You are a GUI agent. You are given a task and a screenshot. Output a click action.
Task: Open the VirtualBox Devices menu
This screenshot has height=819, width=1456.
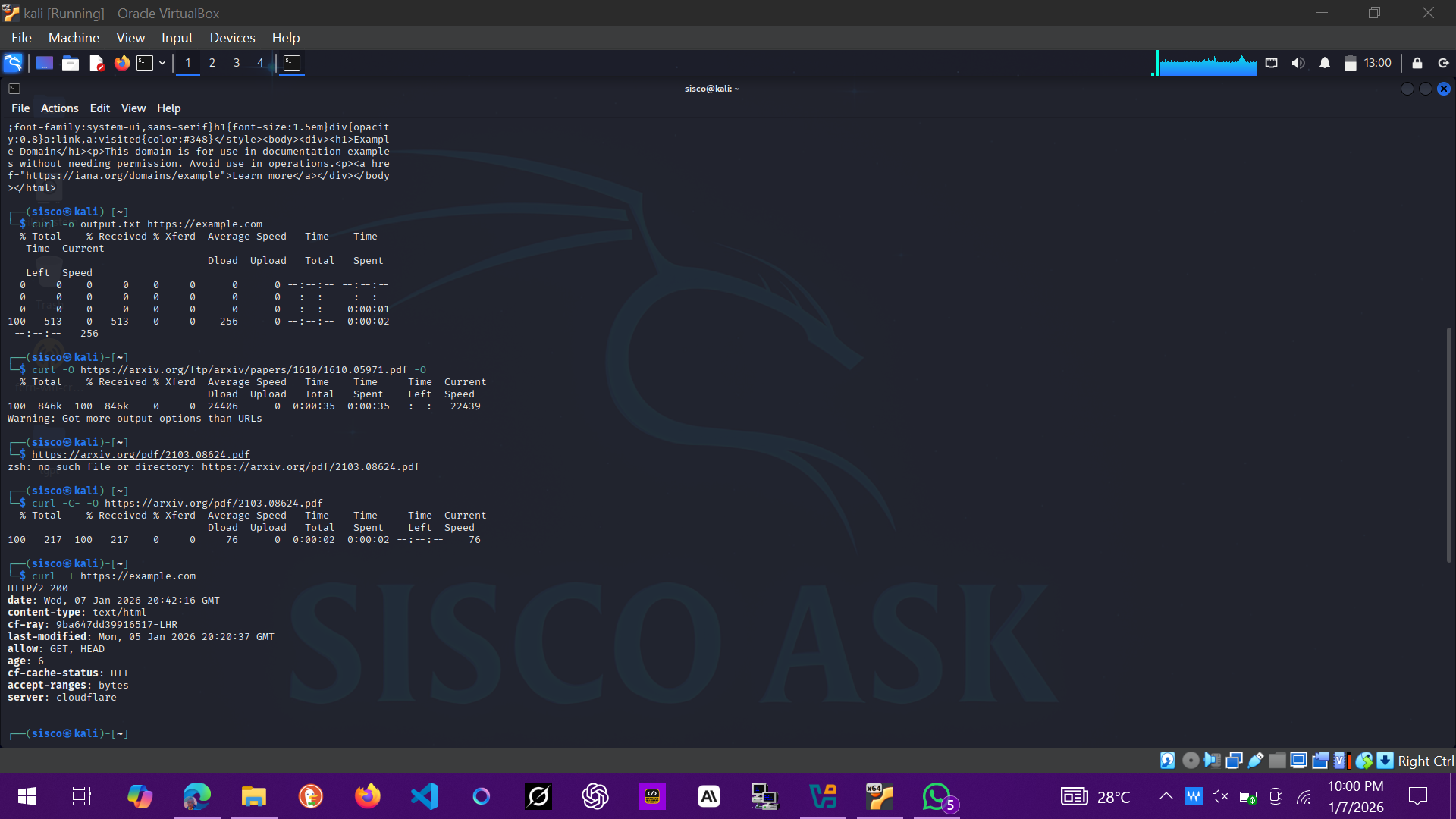point(232,38)
